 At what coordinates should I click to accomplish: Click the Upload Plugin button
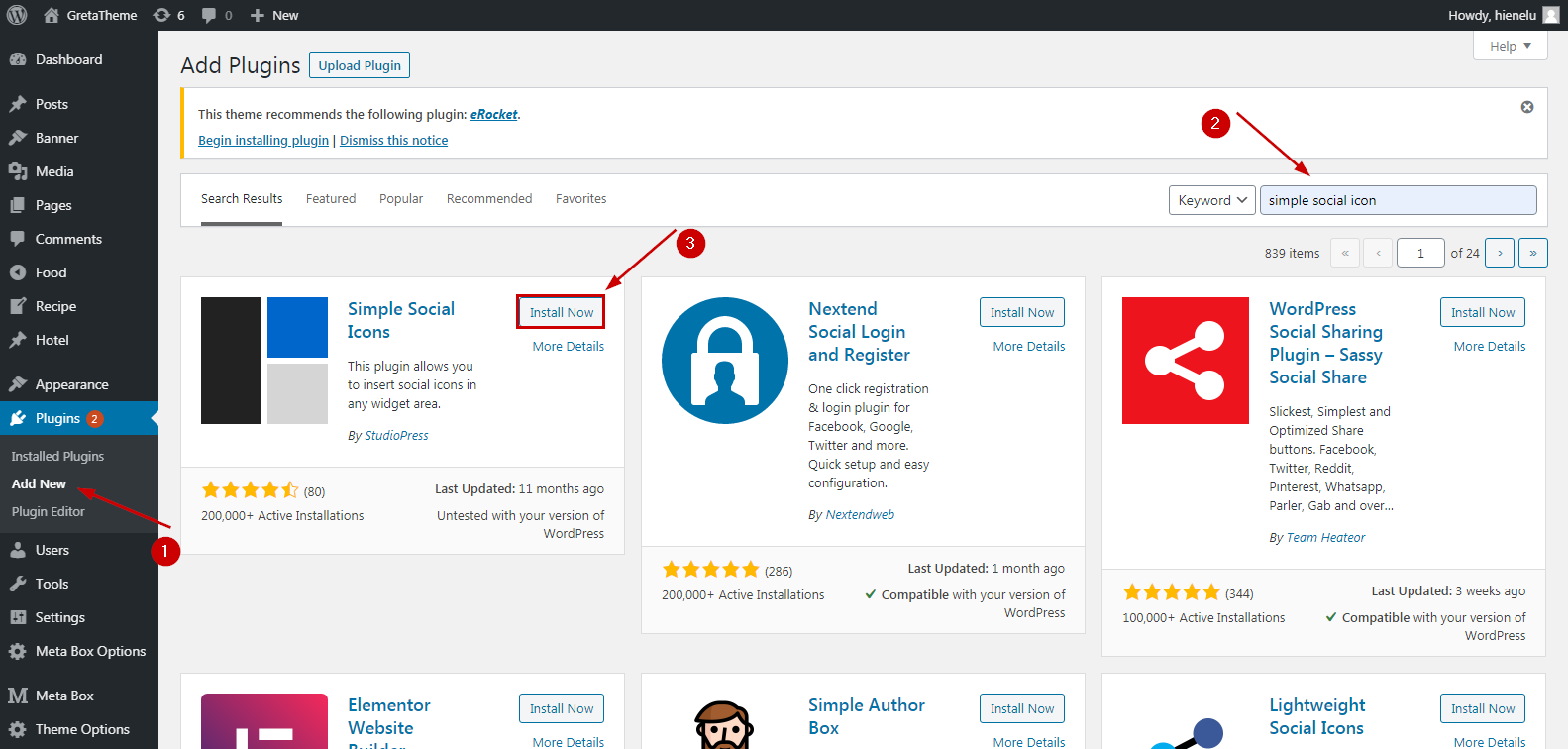360,65
